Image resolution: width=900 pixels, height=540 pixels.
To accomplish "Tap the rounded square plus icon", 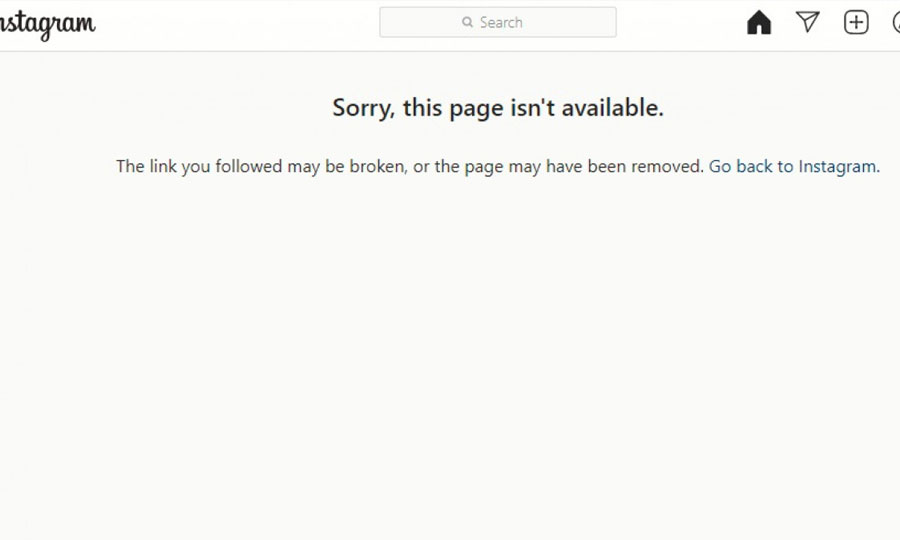I will (x=856, y=22).
